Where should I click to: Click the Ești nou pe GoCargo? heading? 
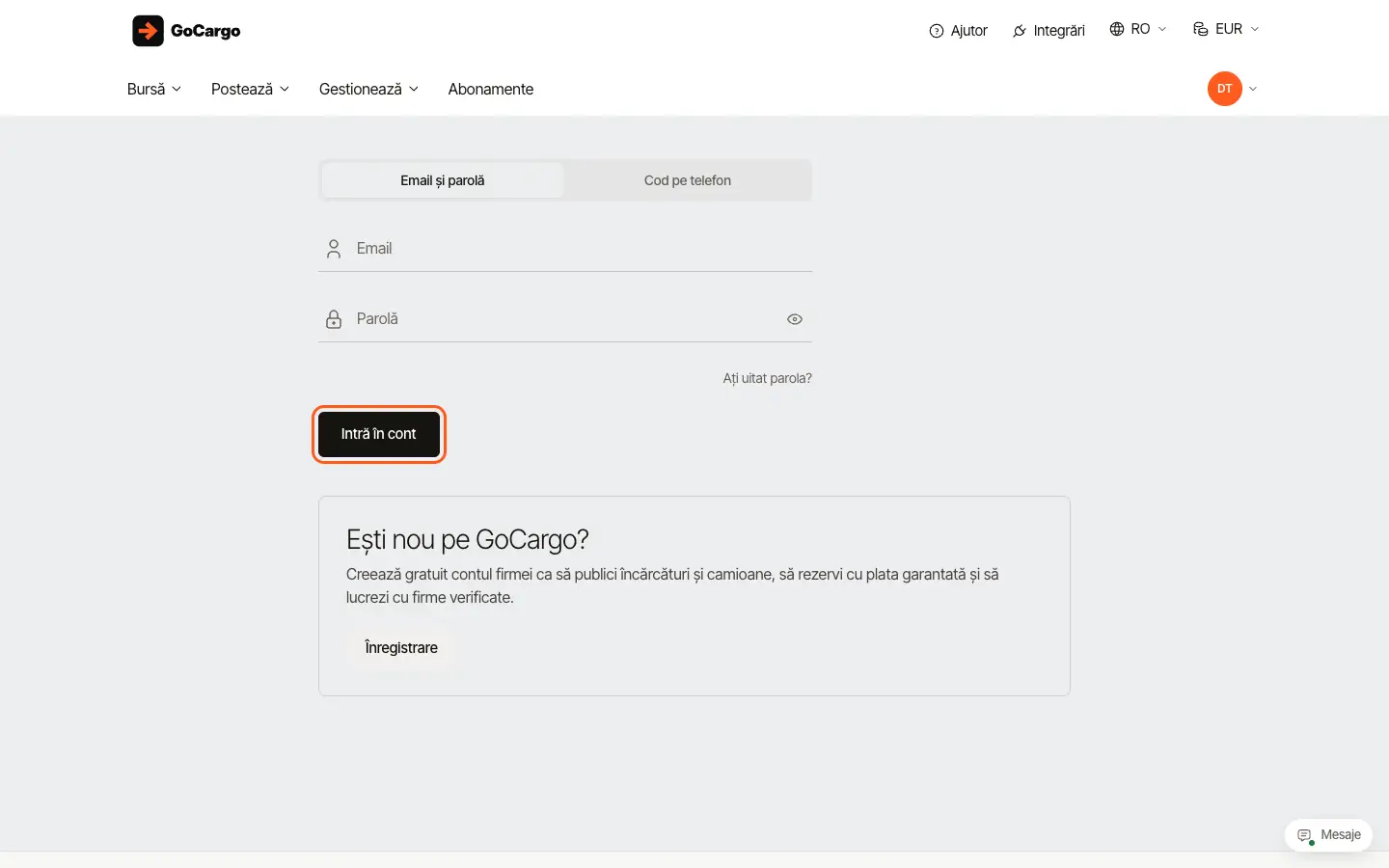pos(468,539)
